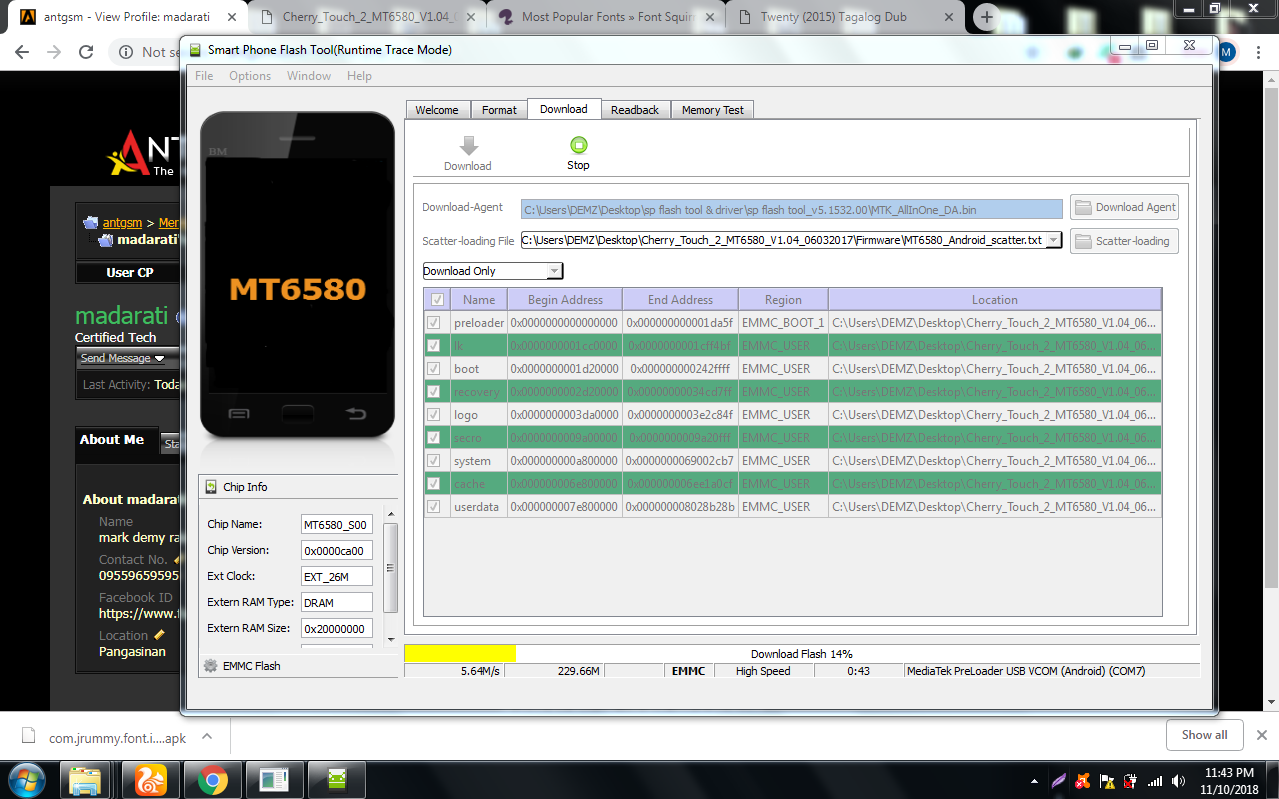Click the Begin Address column header
The height and width of the screenshot is (799, 1279).
pos(565,300)
